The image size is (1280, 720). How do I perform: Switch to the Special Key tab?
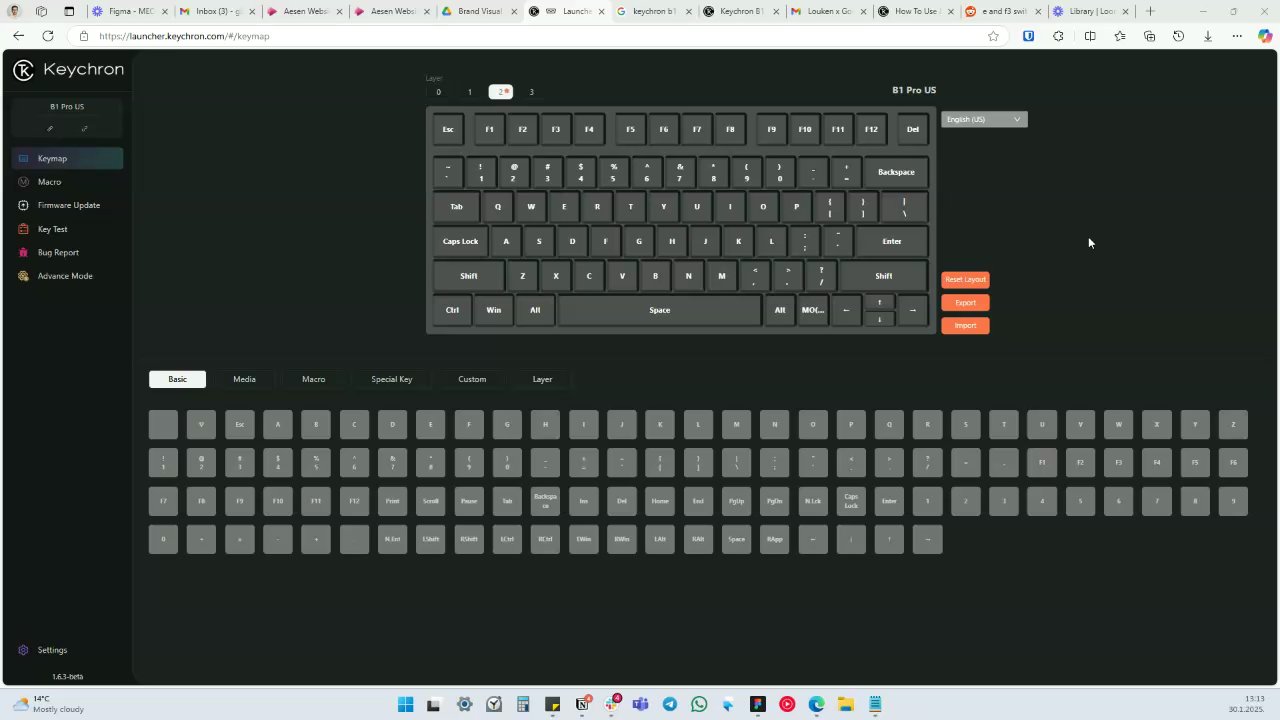(x=391, y=379)
